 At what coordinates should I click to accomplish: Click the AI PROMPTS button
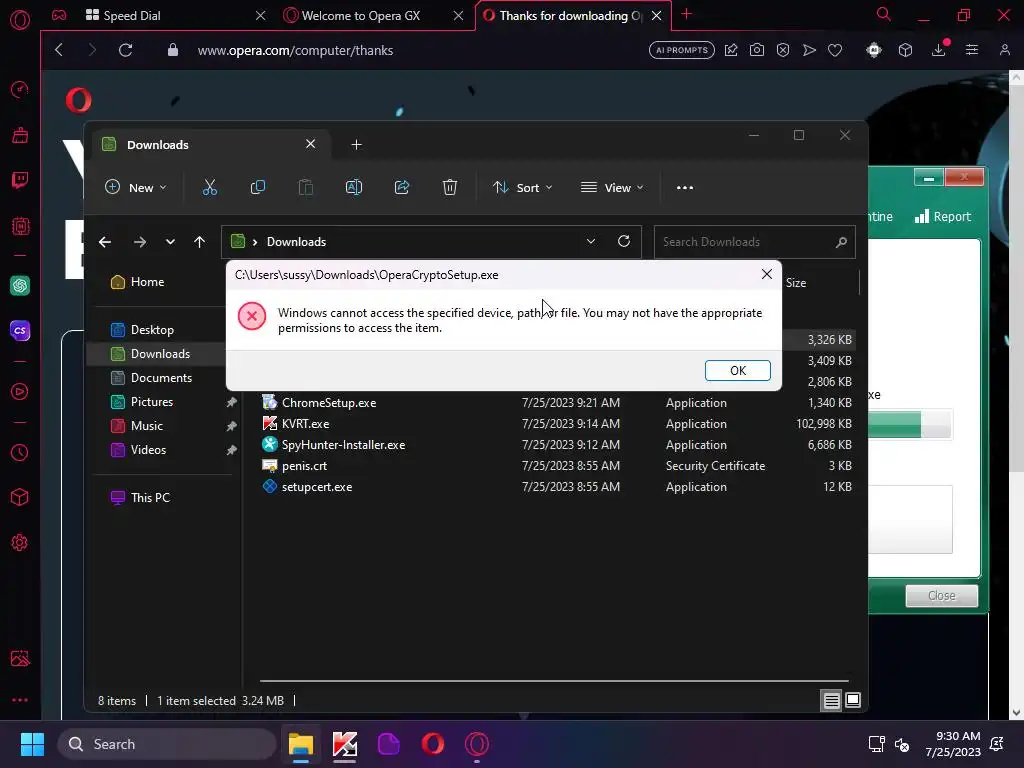681,50
